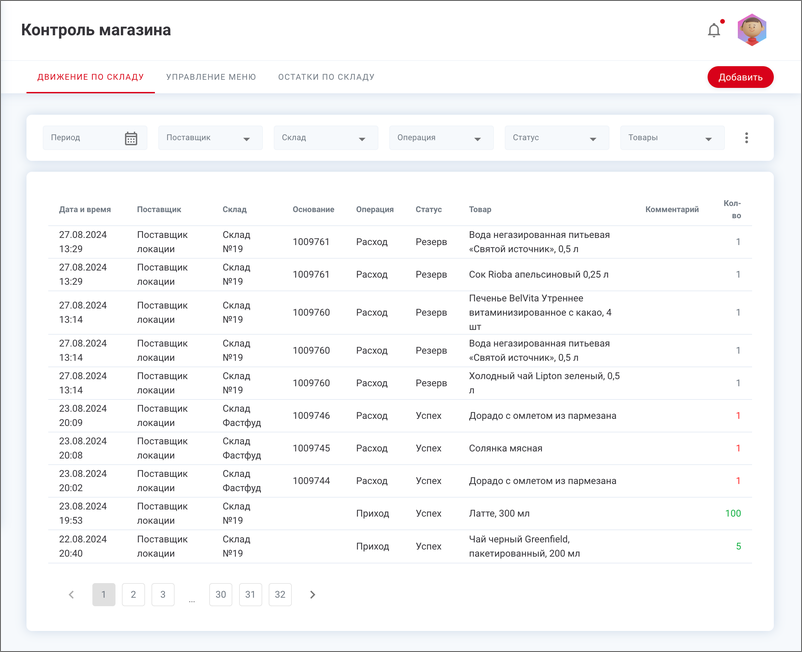Viewport: 802px width, 652px height.
Task: Open the notifications bell
Action: [714, 30]
